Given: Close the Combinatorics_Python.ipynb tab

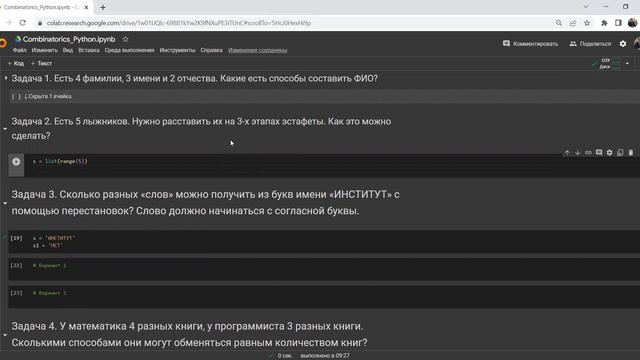Looking at the screenshot, I should tap(86, 7).
